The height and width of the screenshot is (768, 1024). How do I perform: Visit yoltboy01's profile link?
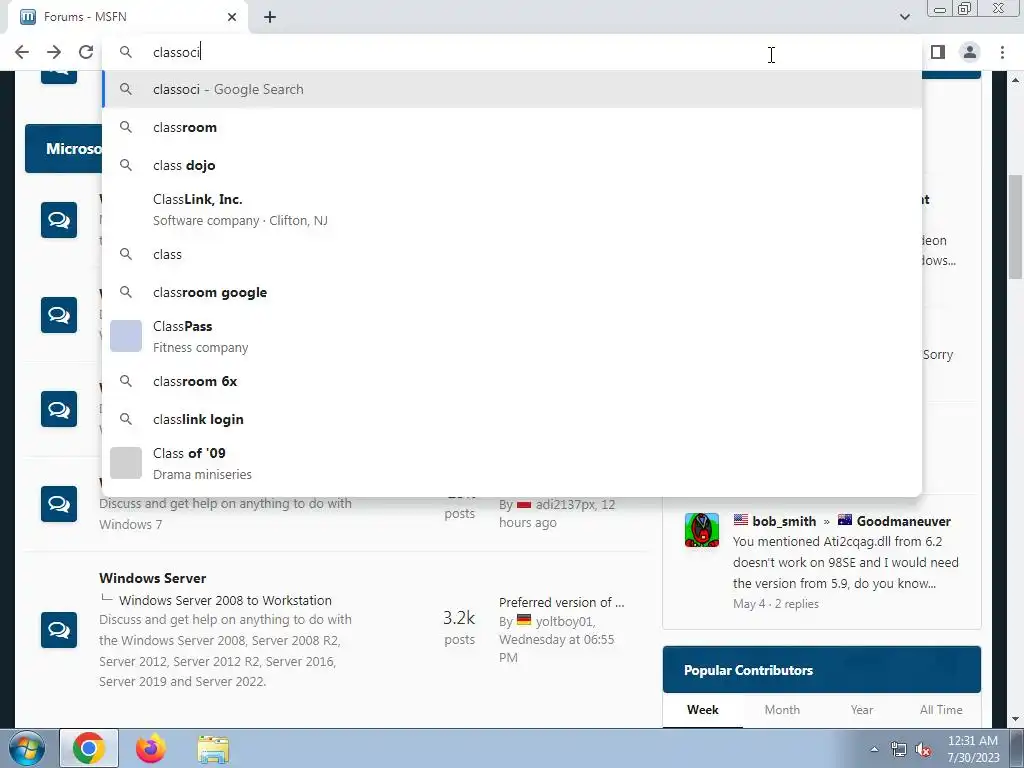[564, 621]
